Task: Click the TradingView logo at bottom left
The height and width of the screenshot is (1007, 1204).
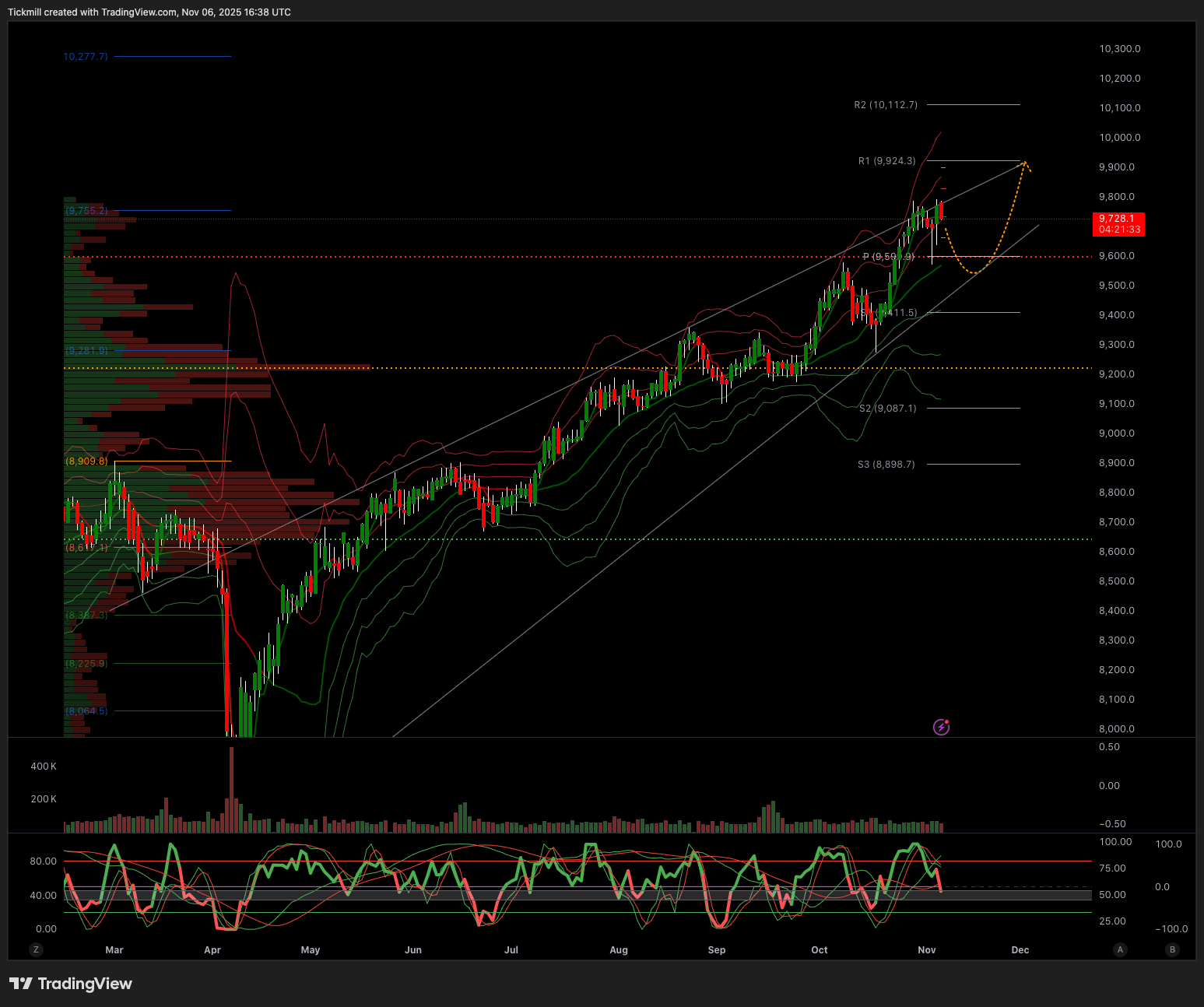Action: pyautogui.click(x=70, y=984)
